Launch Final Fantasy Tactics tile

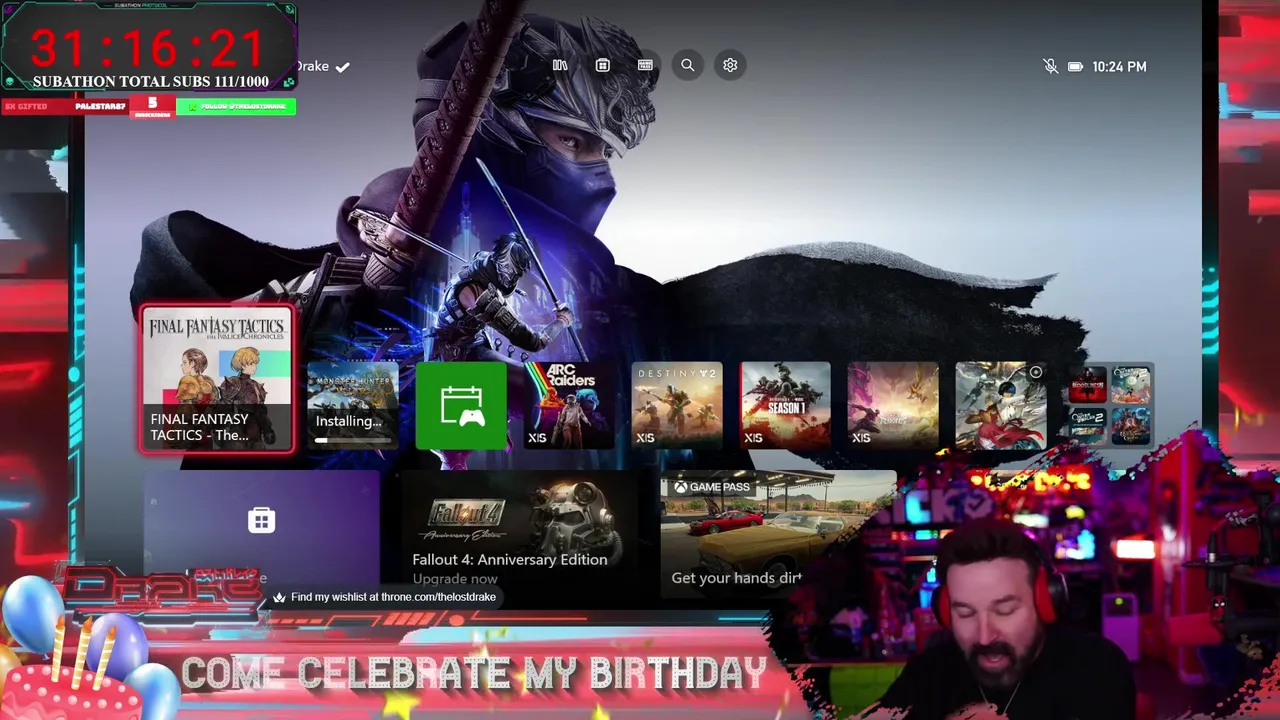point(217,380)
